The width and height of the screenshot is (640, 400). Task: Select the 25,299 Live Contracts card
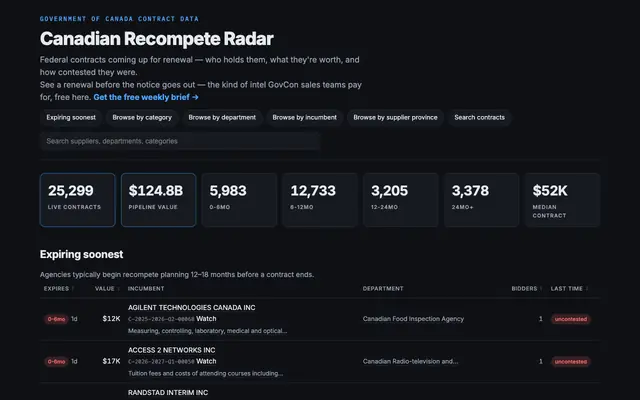(78, 200)
